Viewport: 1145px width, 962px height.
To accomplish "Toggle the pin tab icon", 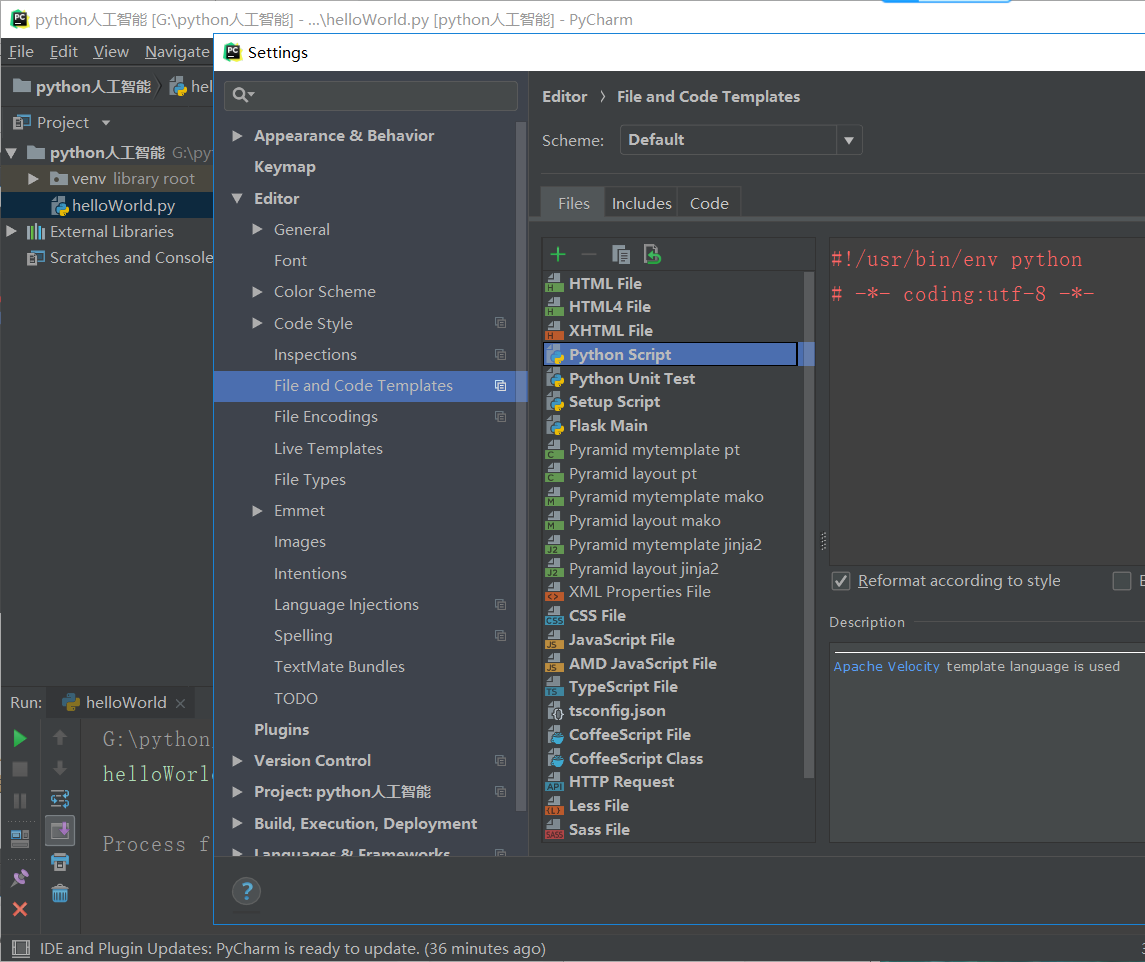I will point(20,875).
